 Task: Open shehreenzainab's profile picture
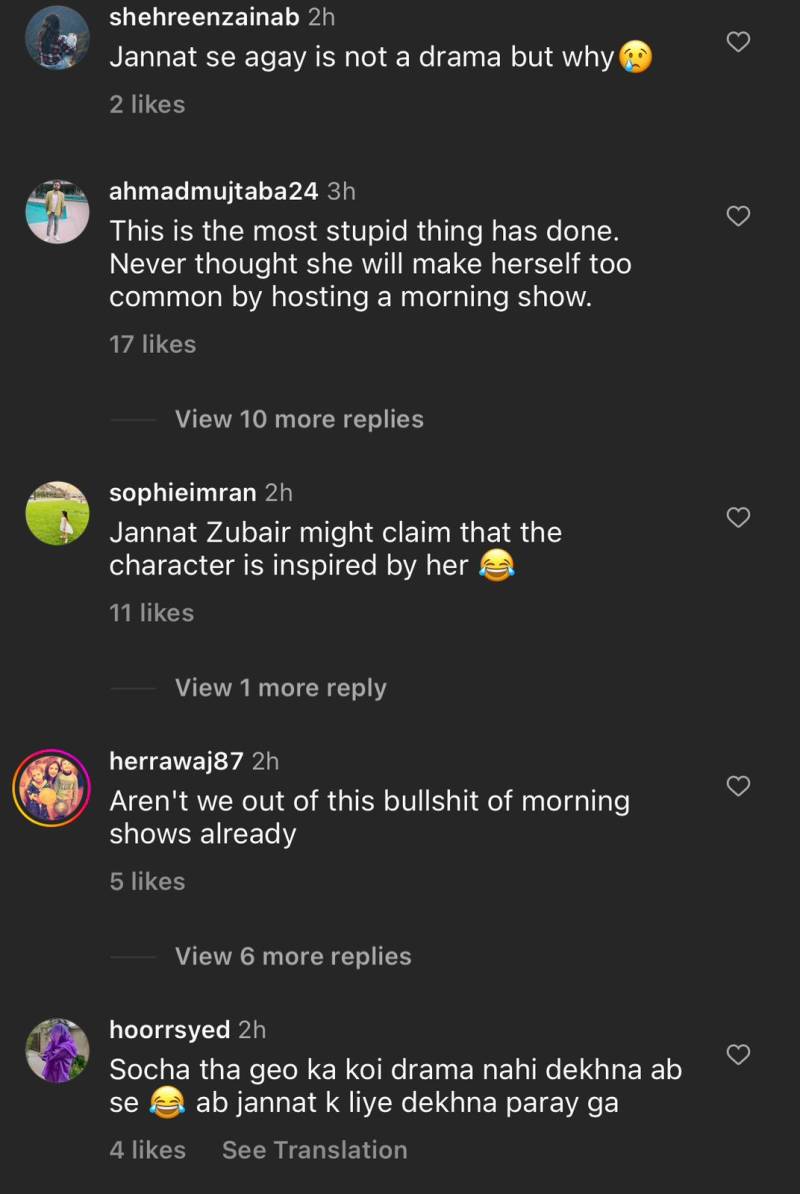click(x=57, y=37)
